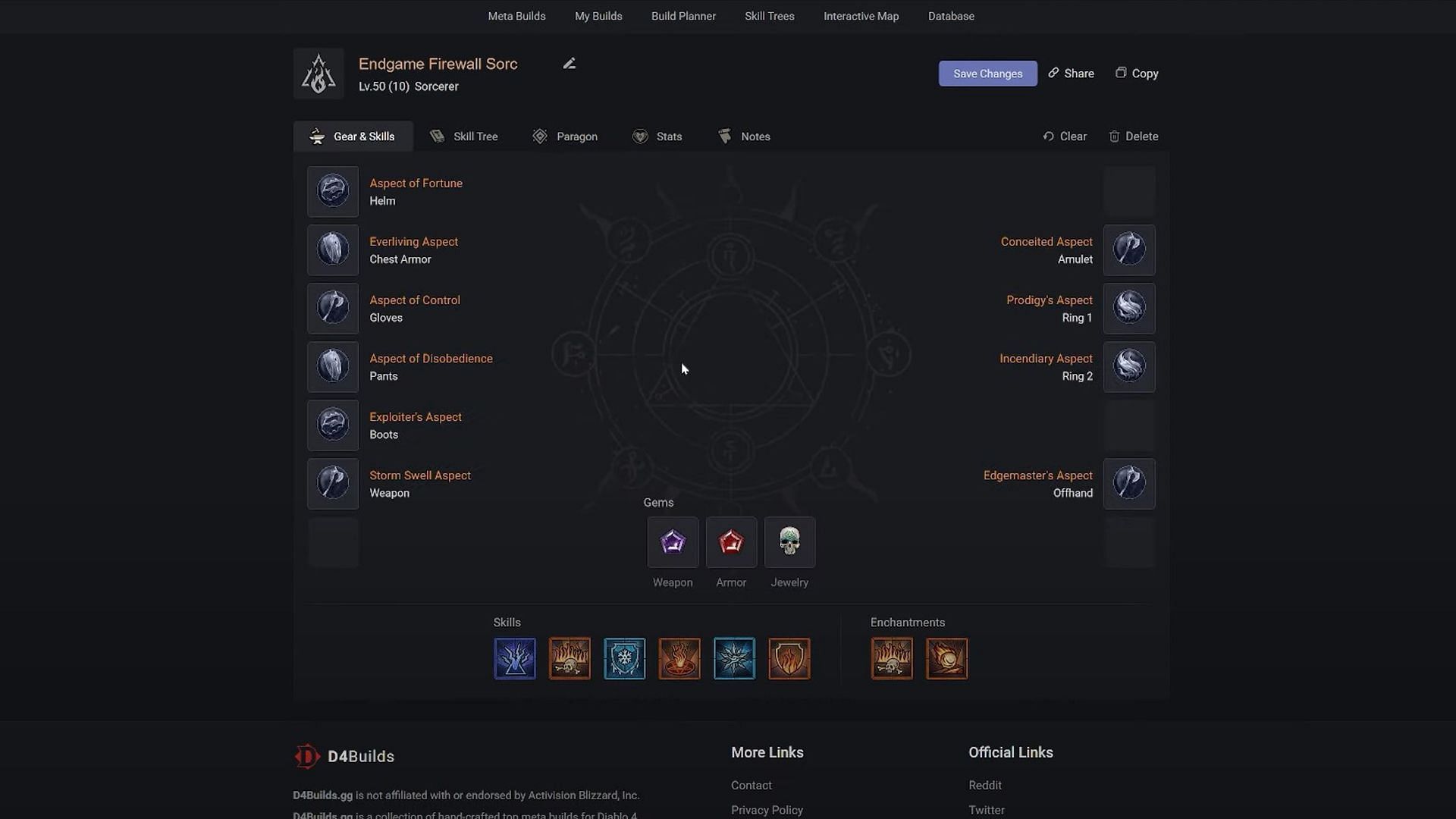Select the Incendiary Aspect Ring 2 icon

tap(1128, 366)
